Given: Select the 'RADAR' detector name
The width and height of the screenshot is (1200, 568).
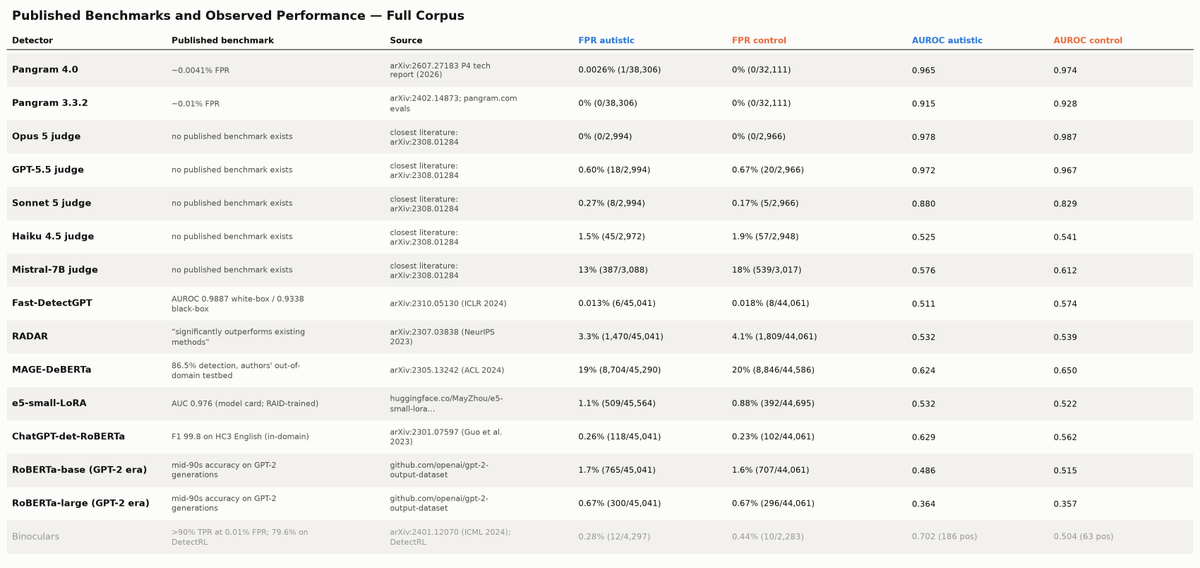Looking at the screenshot, I should 30,336.
